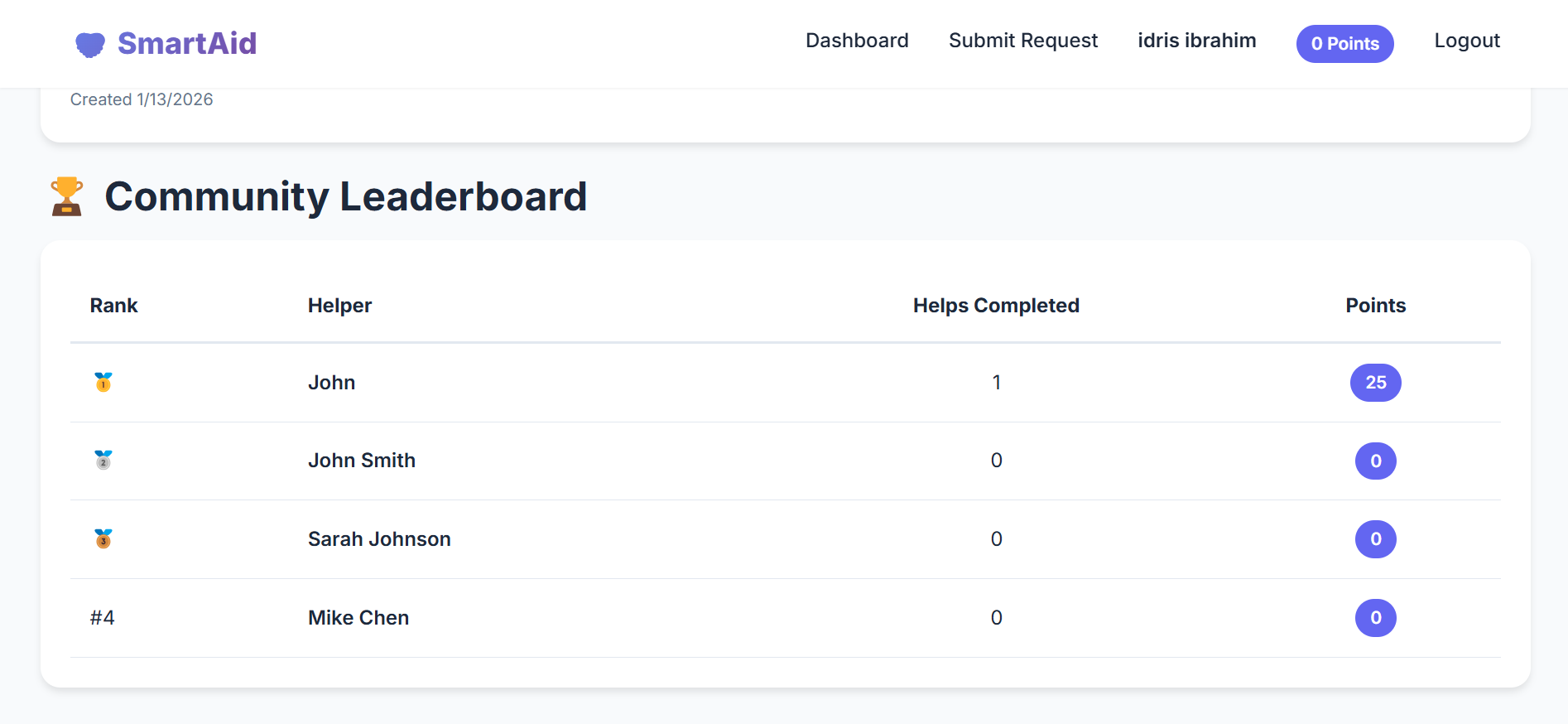Click the SmartAid brand name
Screen dimensions: 1568x724
tap(187, 43)
